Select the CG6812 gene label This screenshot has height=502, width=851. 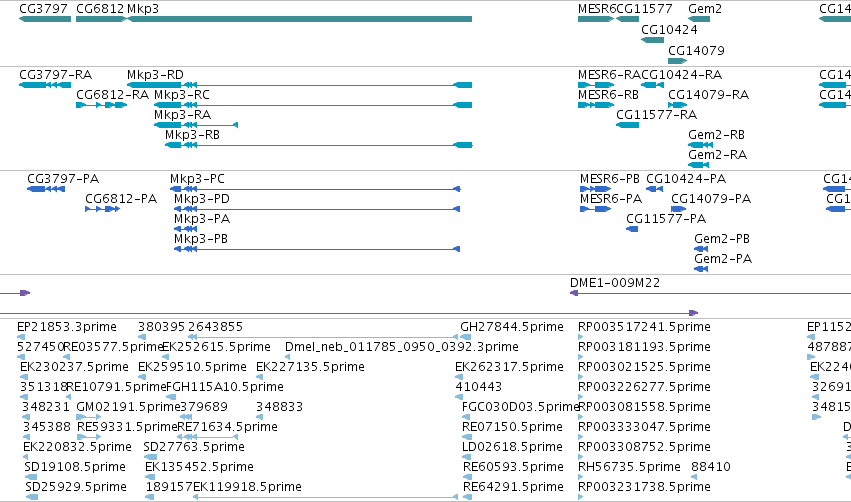(100, 9)
